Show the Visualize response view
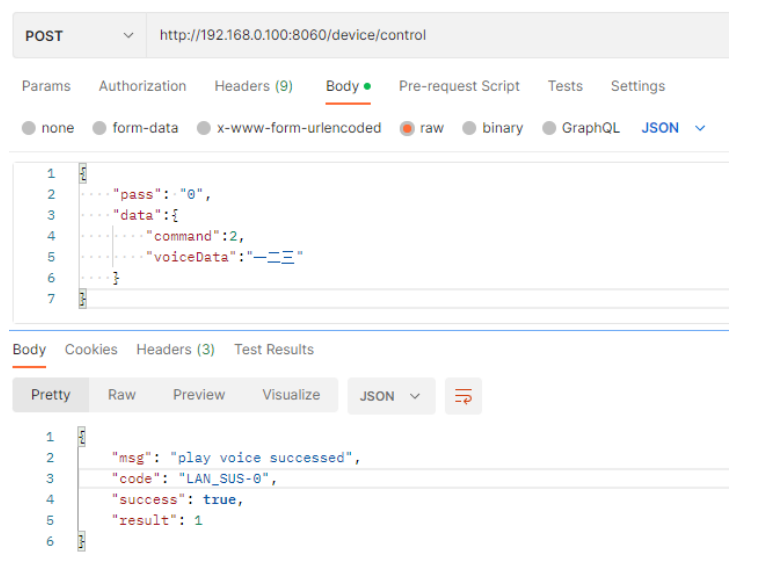The image size is (770, 572). click(x=291, y=395)
